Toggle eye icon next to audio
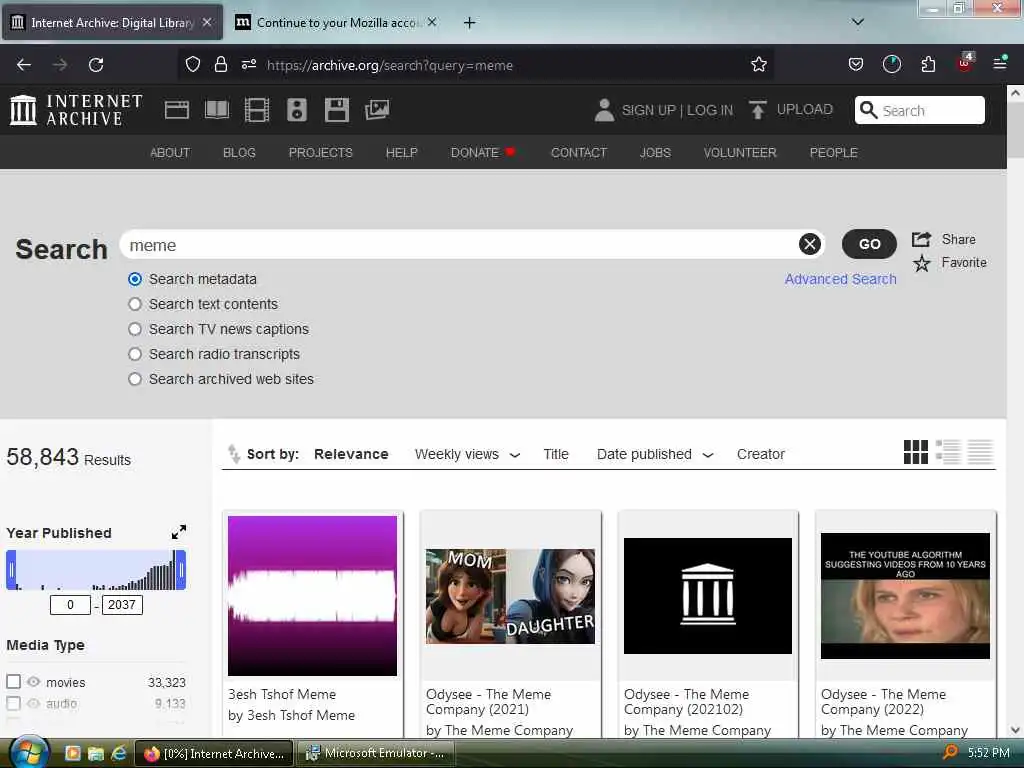This screenshot has width=1024, height=768. tap(33, 703)
